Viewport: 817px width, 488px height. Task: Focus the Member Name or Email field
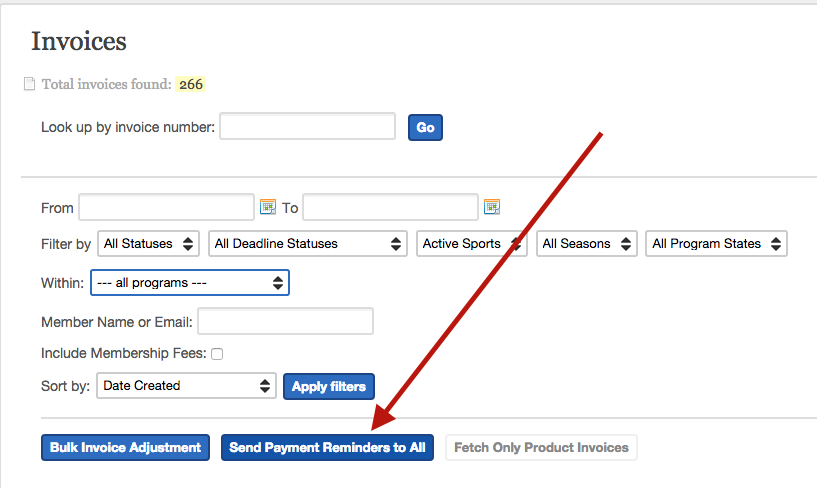tap(286, 321)
